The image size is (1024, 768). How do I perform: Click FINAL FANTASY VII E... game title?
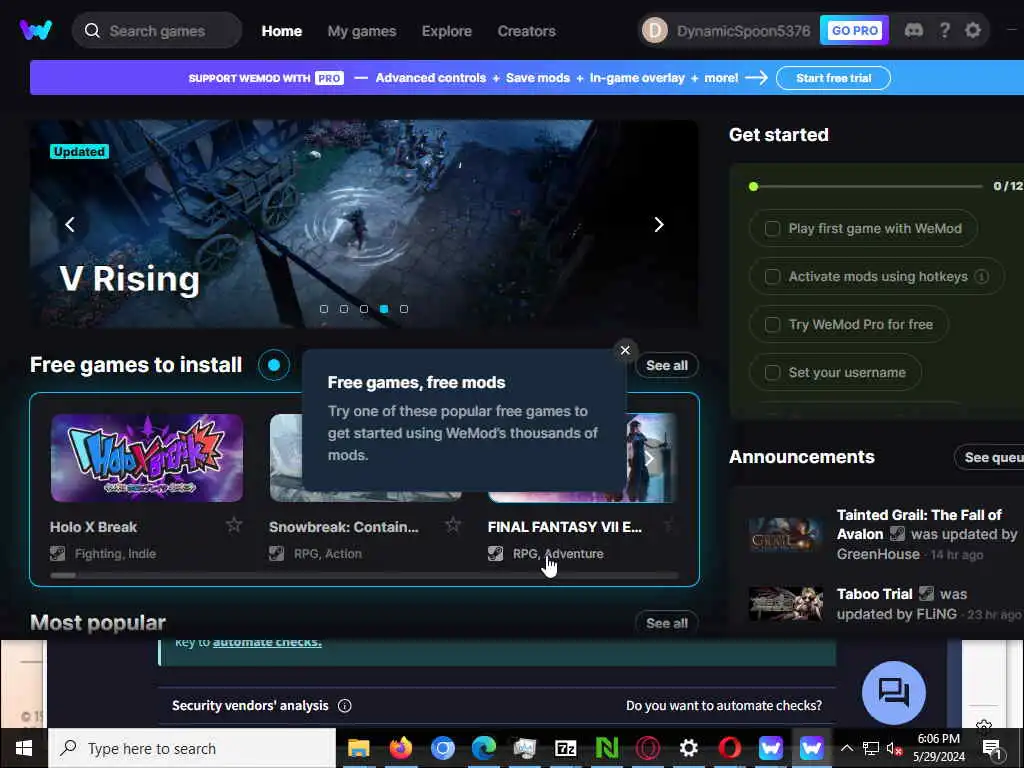[x=564, y=527]
